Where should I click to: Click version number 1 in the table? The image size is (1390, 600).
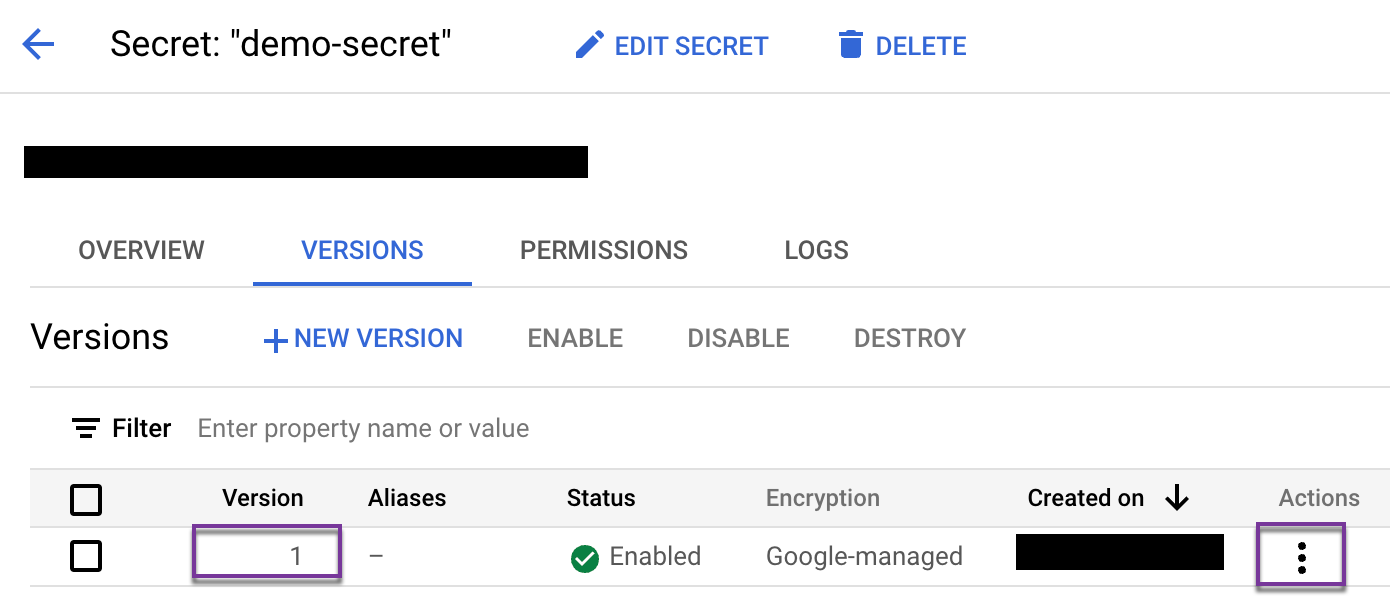(x=295, y=556)
